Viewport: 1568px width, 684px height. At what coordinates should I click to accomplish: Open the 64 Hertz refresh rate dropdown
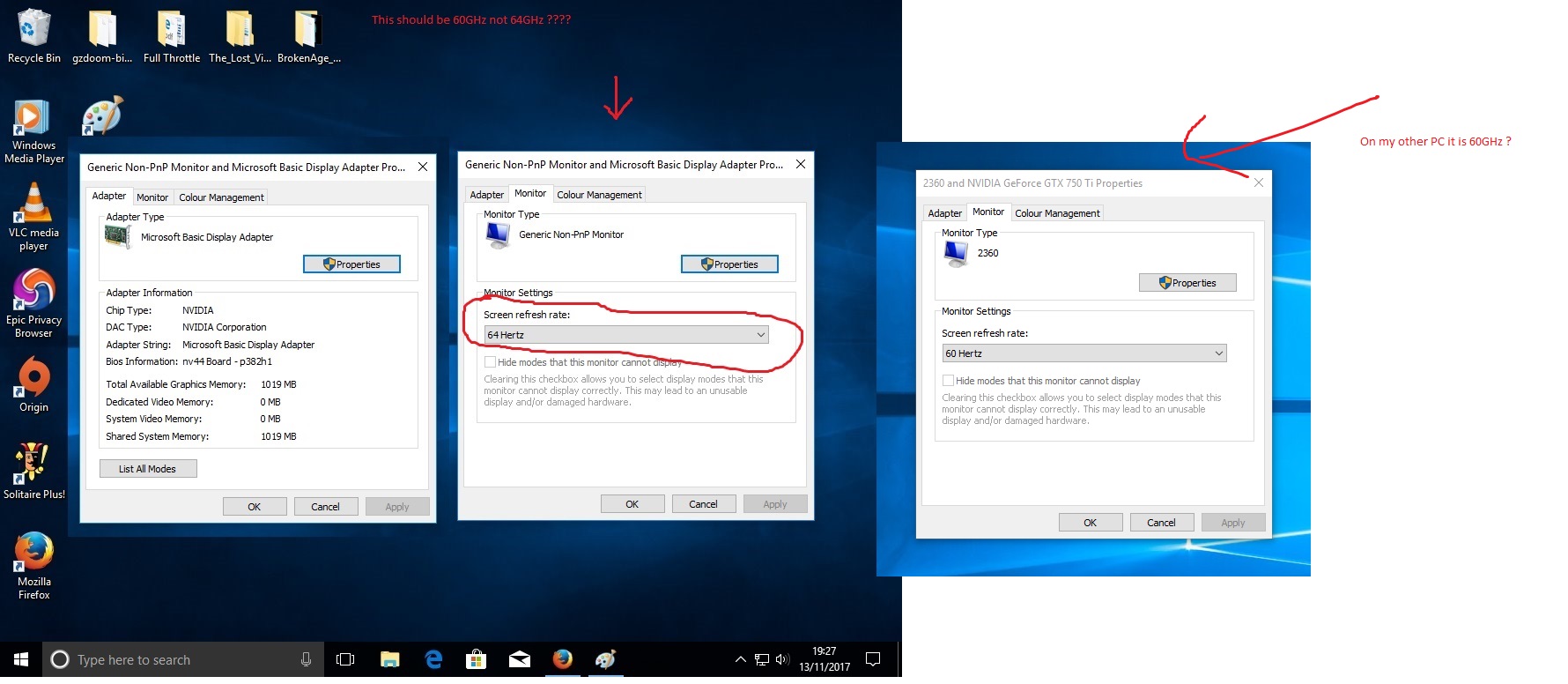pos(626,335)
